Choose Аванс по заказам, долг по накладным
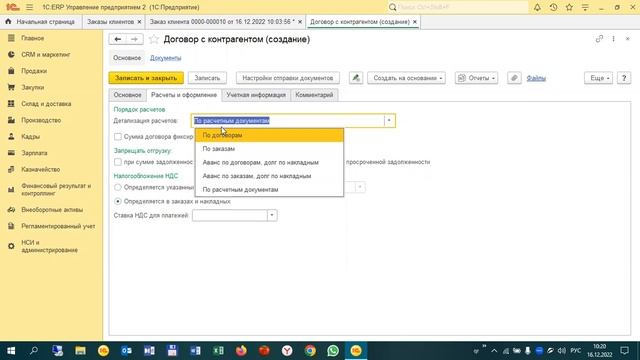This screenshot has width=640, height=360. pos(269,176)
